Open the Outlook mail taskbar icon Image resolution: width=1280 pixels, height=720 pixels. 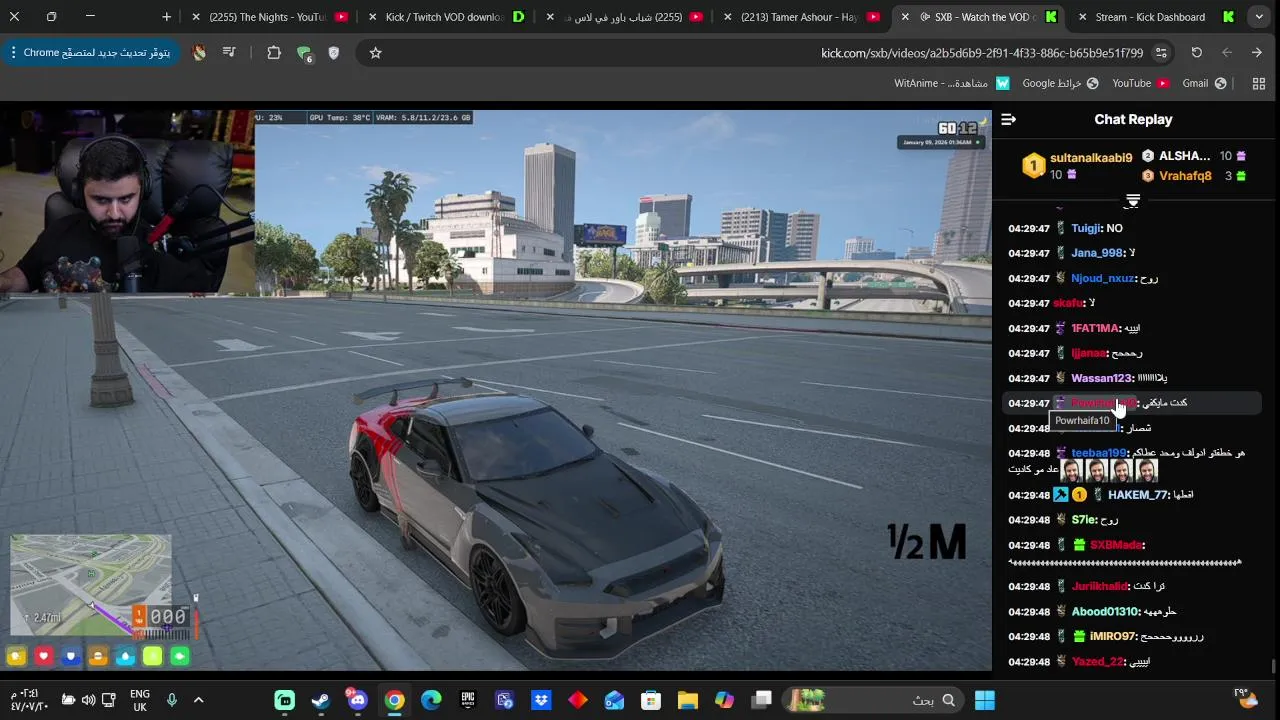click(614, 700)
